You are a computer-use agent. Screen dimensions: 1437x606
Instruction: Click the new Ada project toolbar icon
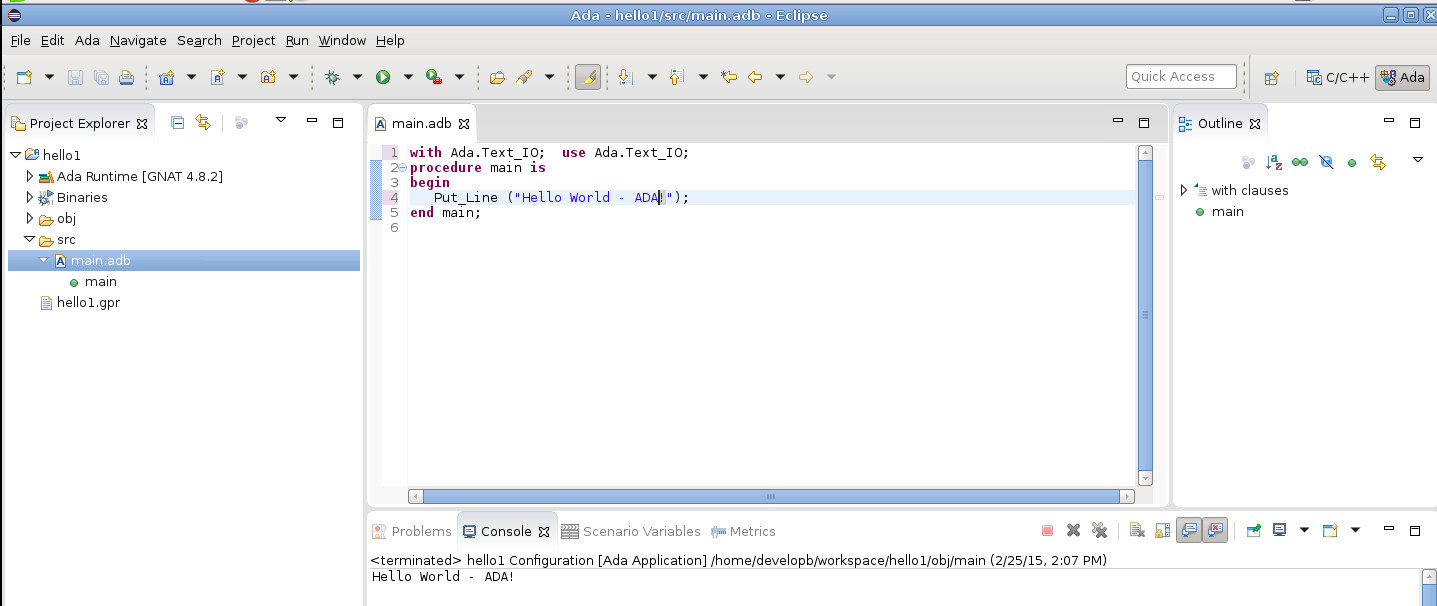[x=166, y=77]
